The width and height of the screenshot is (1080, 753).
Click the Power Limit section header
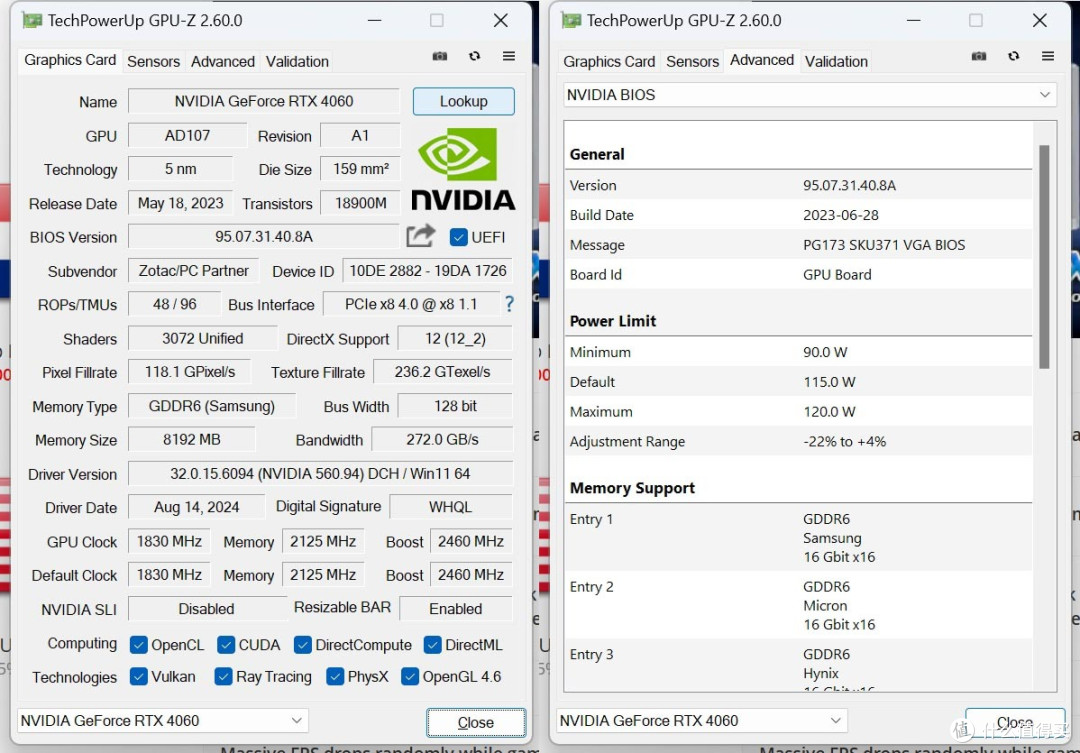coord(613,321)
